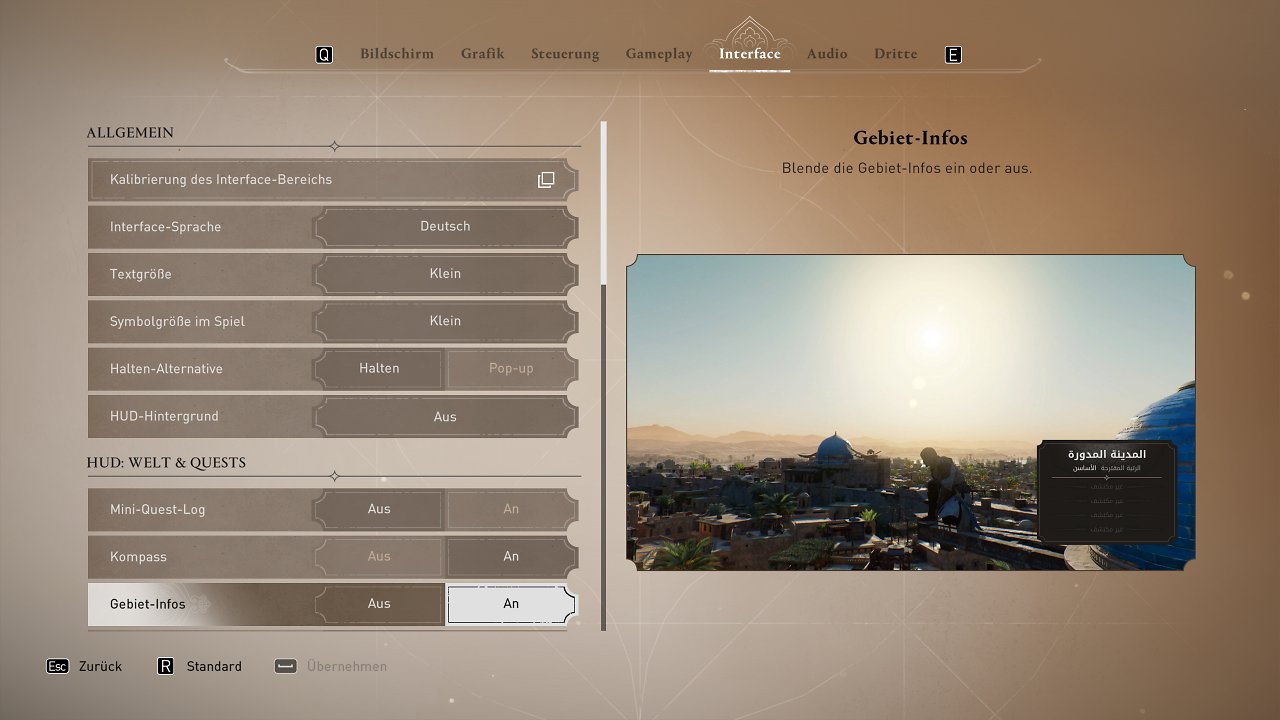Open the Bildschirm tab
The height and width of the screenshot is (720, 1280).
point(397,54)
